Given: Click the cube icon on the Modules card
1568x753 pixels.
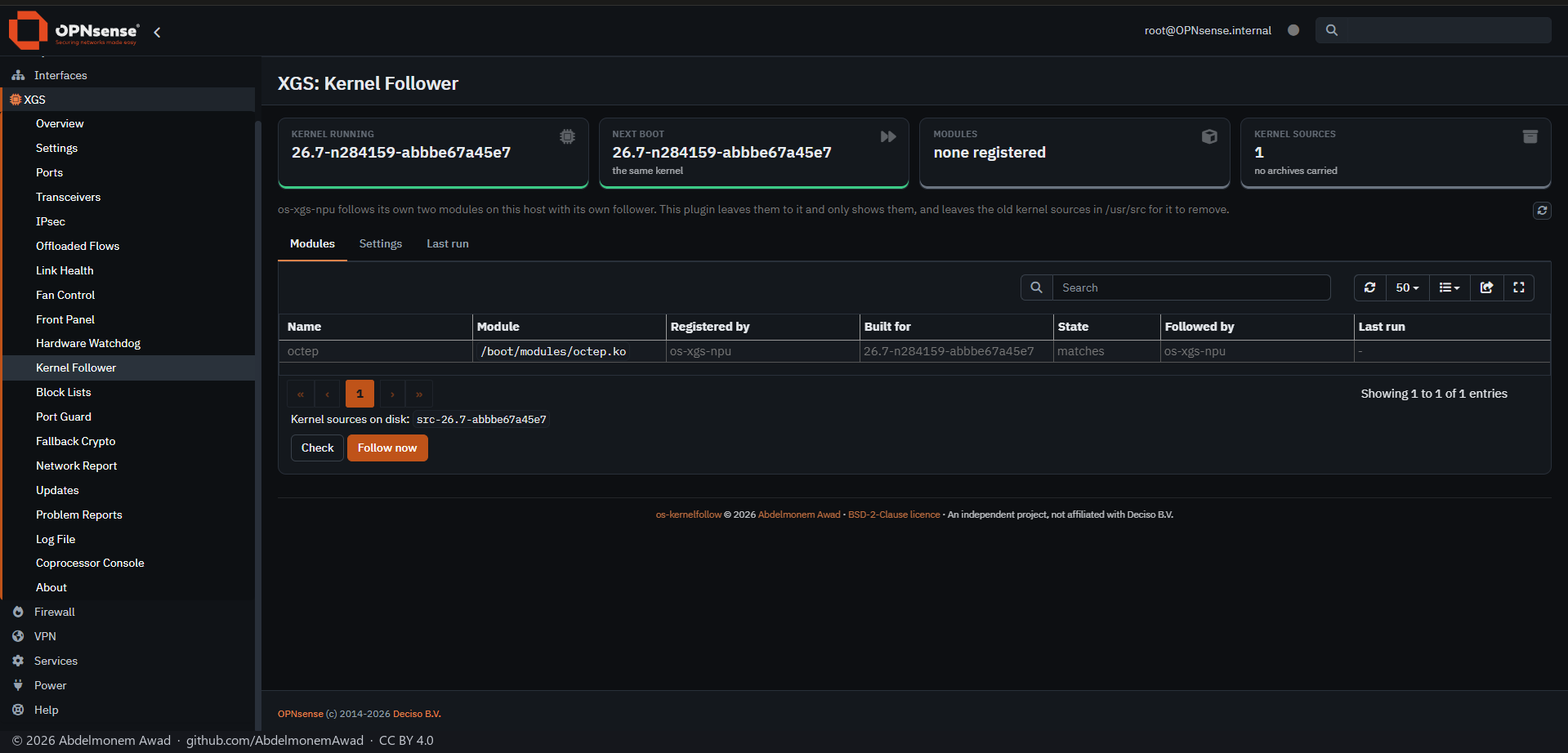Looking at the screenshot, I should [x=1209, y=136].
